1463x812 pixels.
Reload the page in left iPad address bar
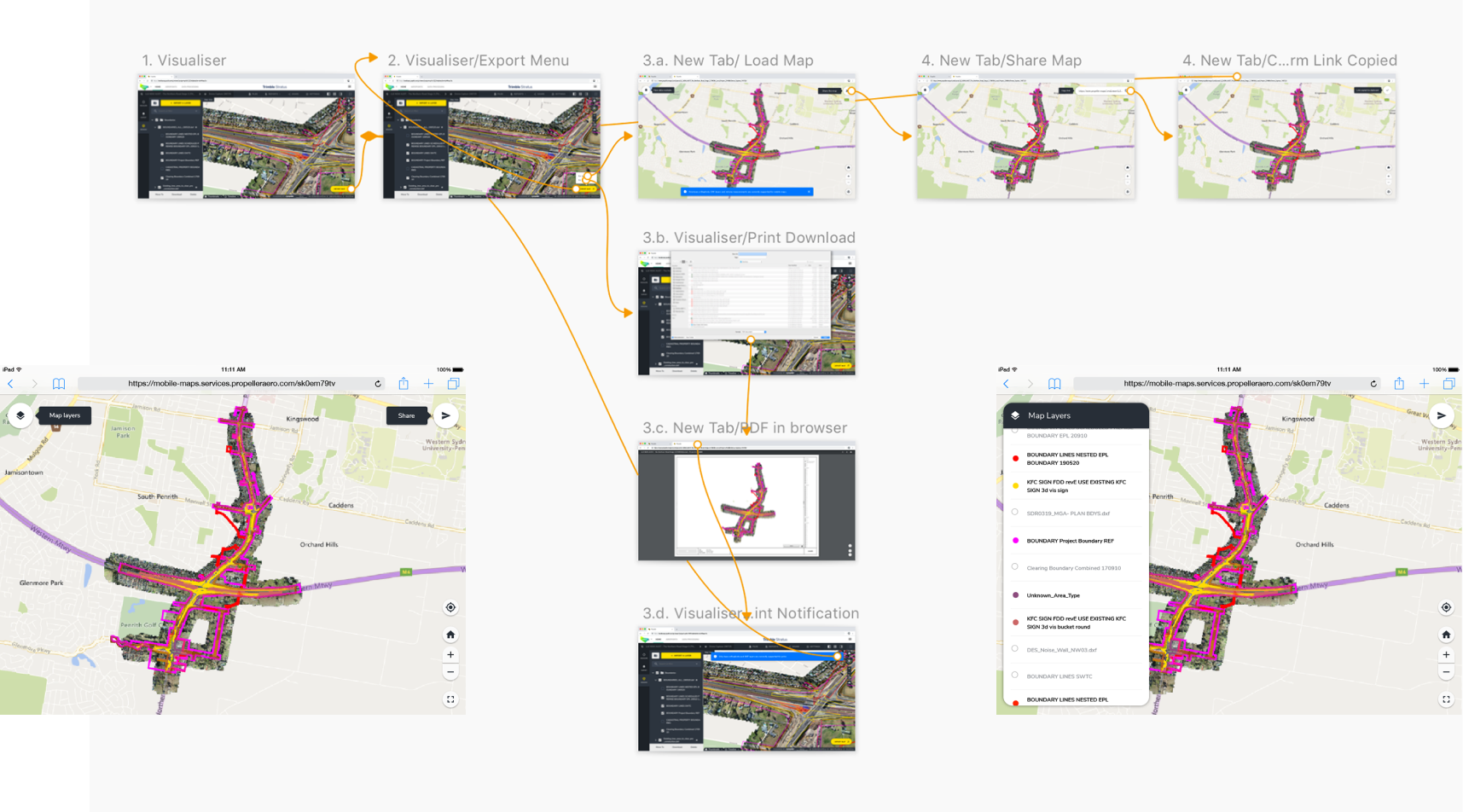point(378,384)
